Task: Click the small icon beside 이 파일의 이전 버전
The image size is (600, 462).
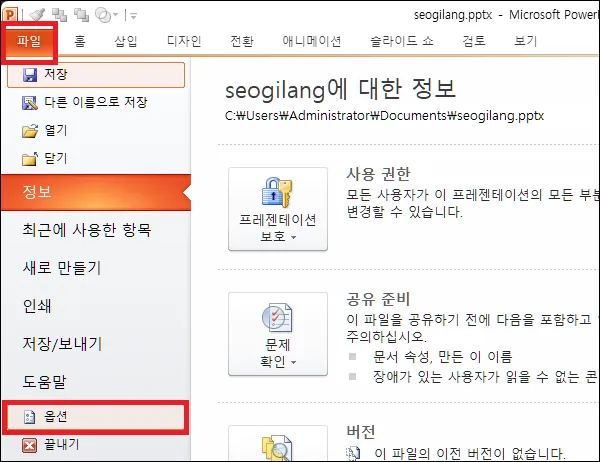Action: point(353,453)
